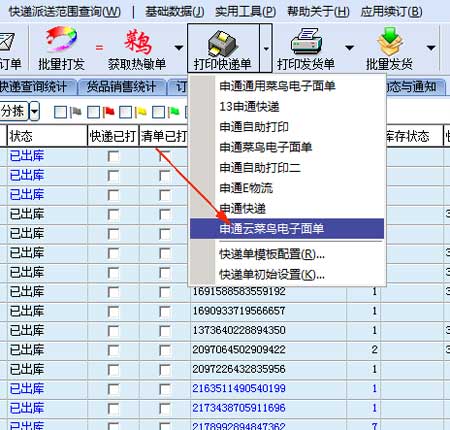Open 应用续订(B) menu
This screenshot has height=430, width=450.
click(391, 12)
